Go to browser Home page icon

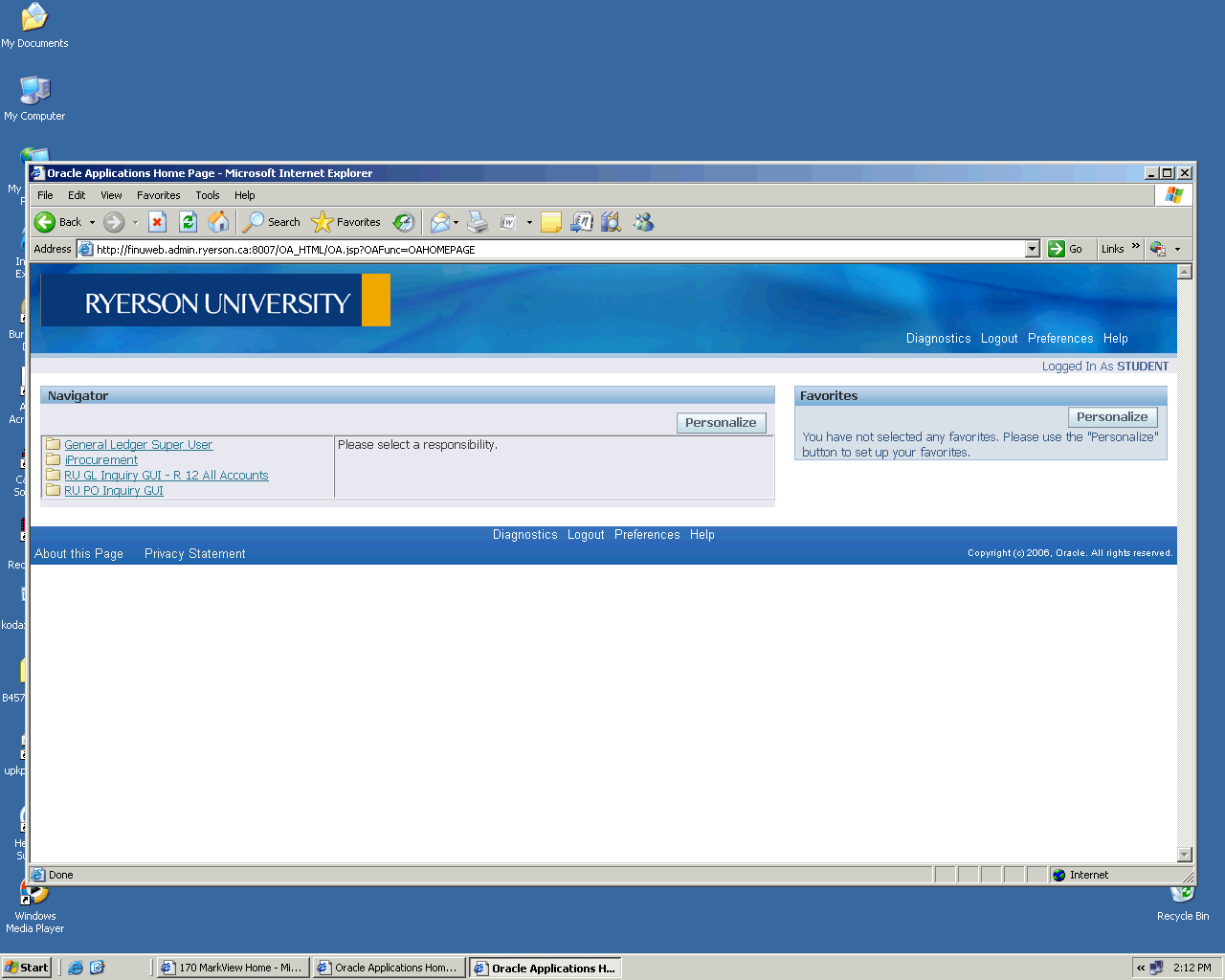click(x=218, y=222)
